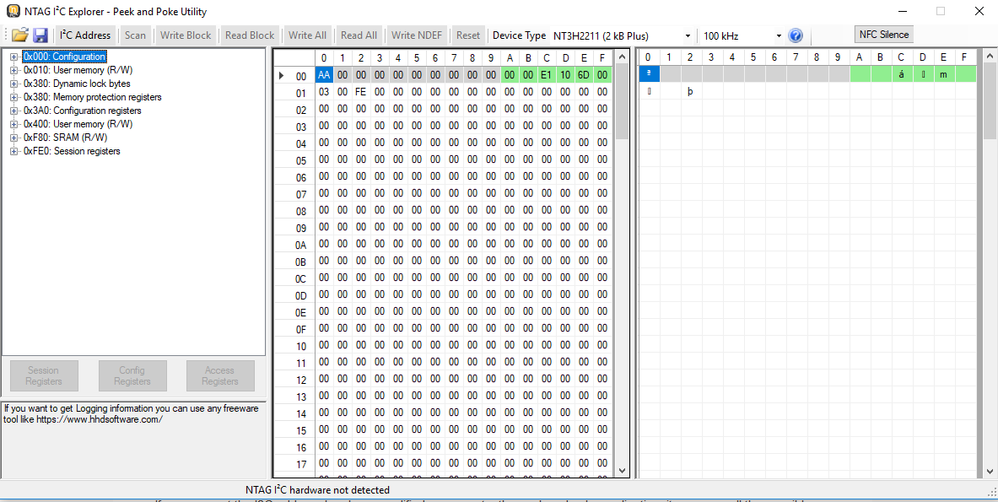Click the Read Block toolbar button
Screen dimensions: 998x502
coord(250,36)
